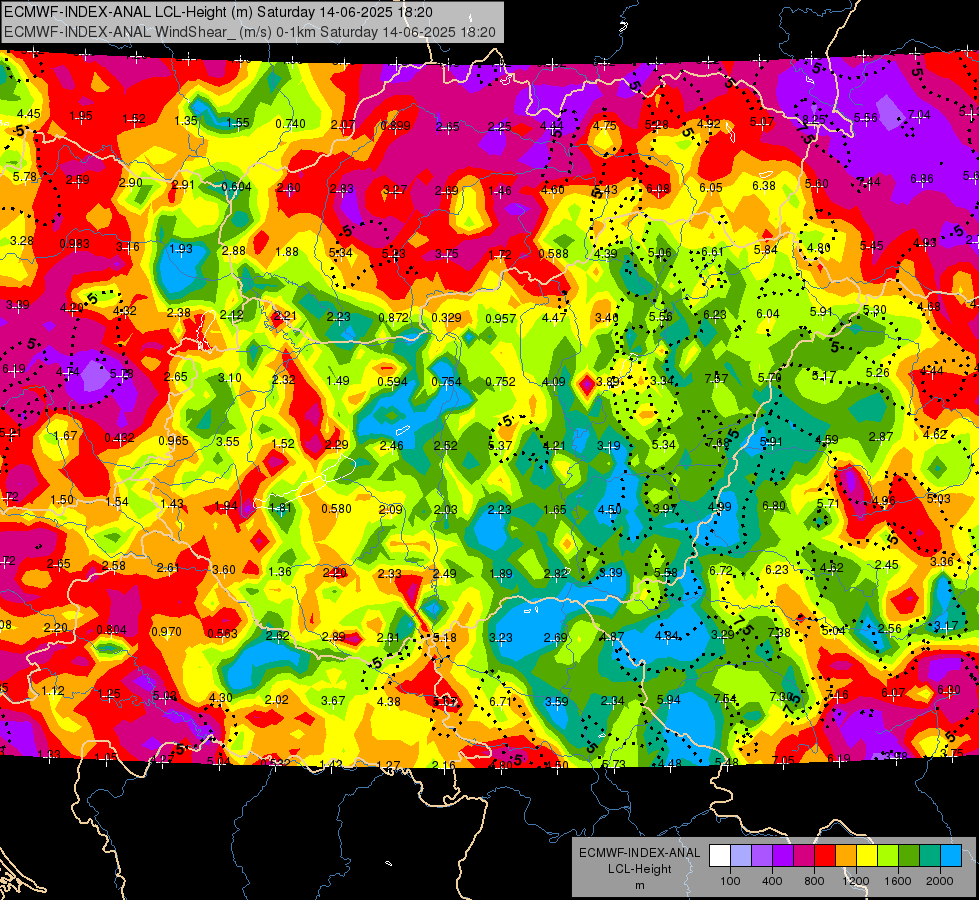Image resolution: width=979 pixels, height=900 pixels.
Task: Click the wind shear value '5.78'
Action: (x=25, y=177)
